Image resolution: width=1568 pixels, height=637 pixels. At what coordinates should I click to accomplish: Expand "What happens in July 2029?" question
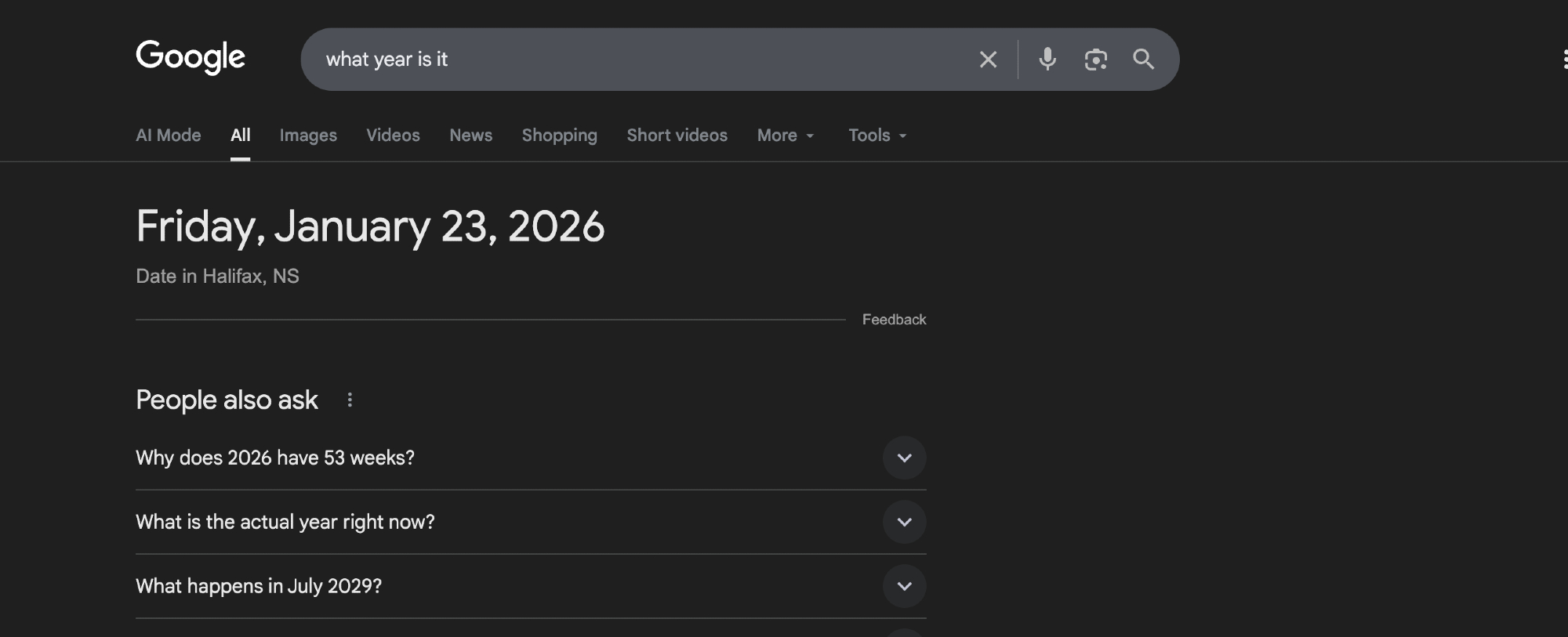pyautogui.click(x=904, y=586)
